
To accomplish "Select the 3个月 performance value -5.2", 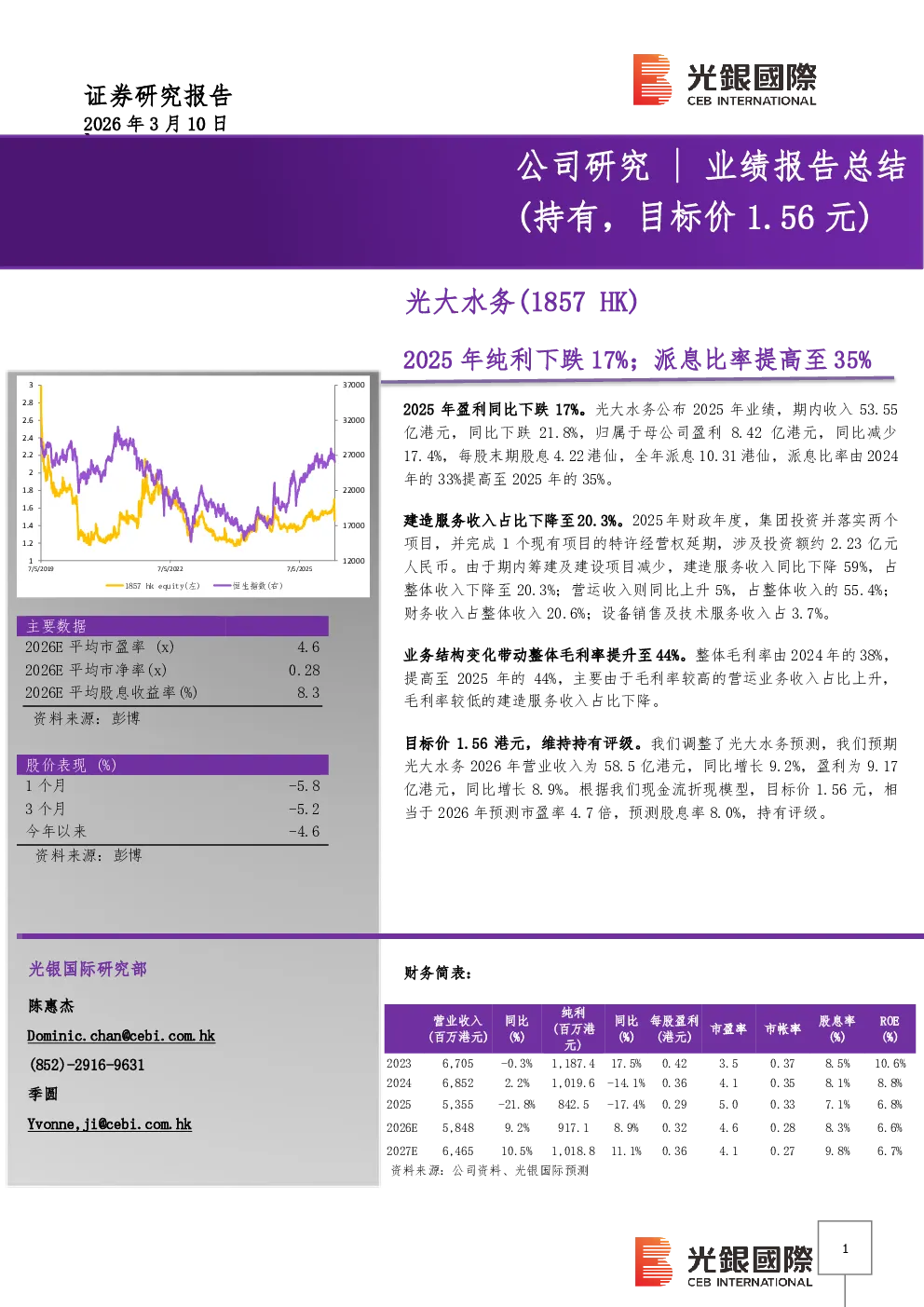I will pyautogui.click(x=304, y=809).
